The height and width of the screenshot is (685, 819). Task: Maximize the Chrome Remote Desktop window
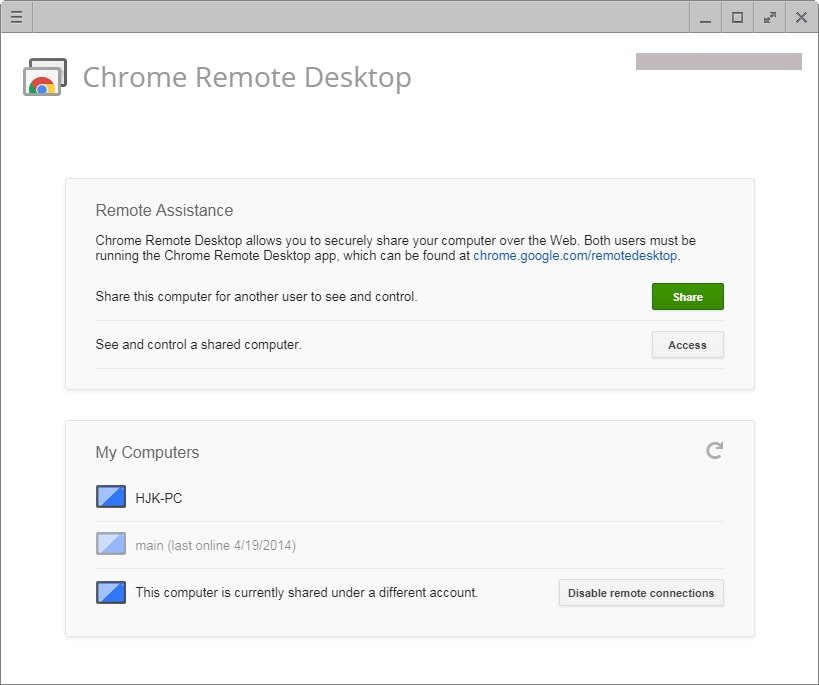tap(738, 17)
